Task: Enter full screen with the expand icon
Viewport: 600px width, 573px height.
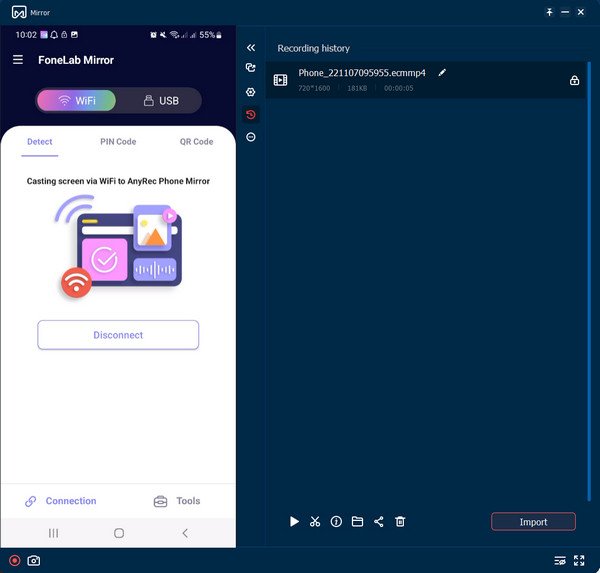Action: pos(579,561)
